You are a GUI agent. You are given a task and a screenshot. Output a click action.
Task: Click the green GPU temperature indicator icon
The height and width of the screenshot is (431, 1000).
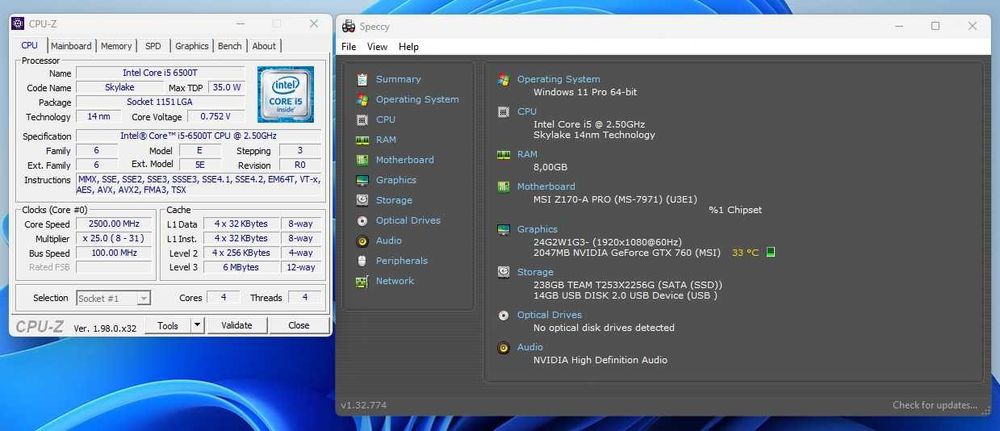pos(770,252)
